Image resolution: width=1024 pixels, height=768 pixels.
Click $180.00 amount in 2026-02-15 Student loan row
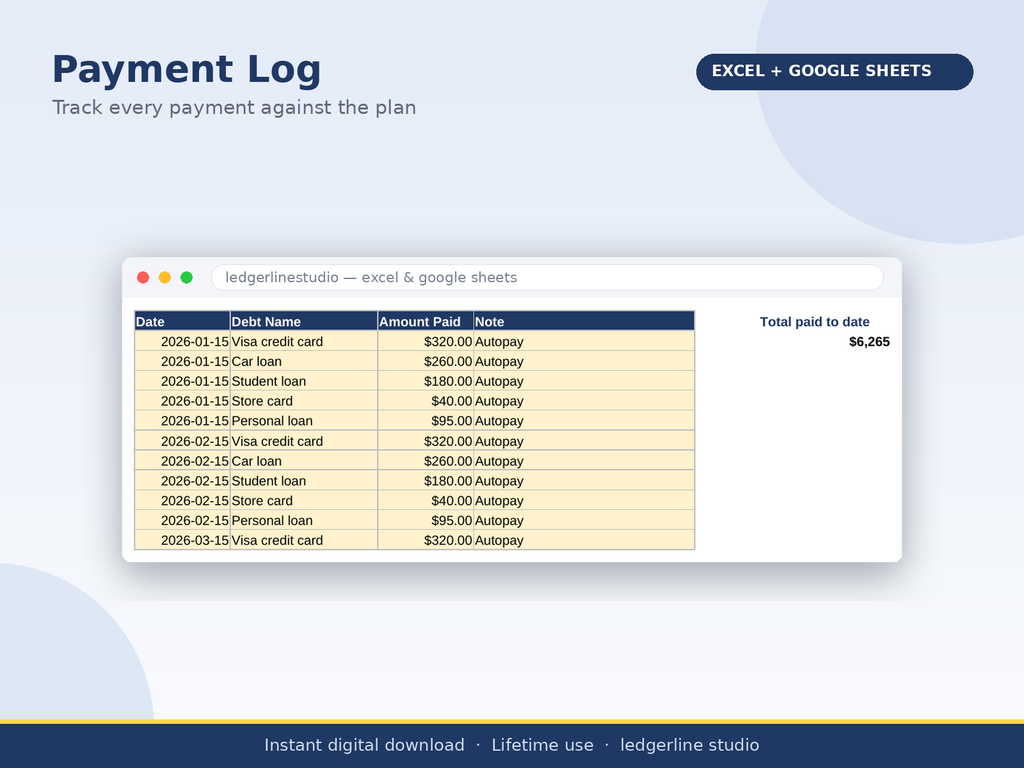426,481
